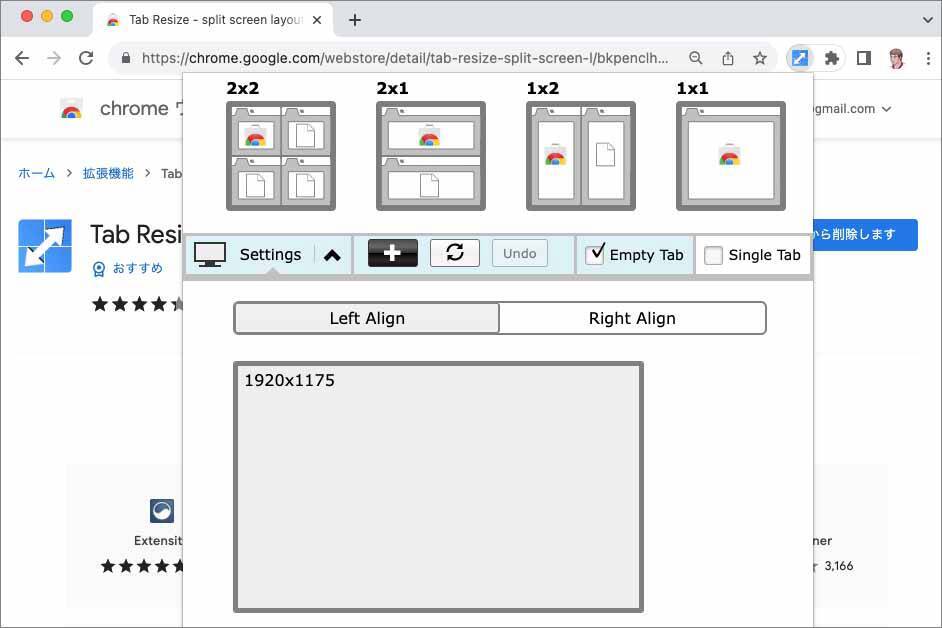Open the 拡張機能 breadcrumb link
This screenshot has width=942, height=628.
coord(108,174)
